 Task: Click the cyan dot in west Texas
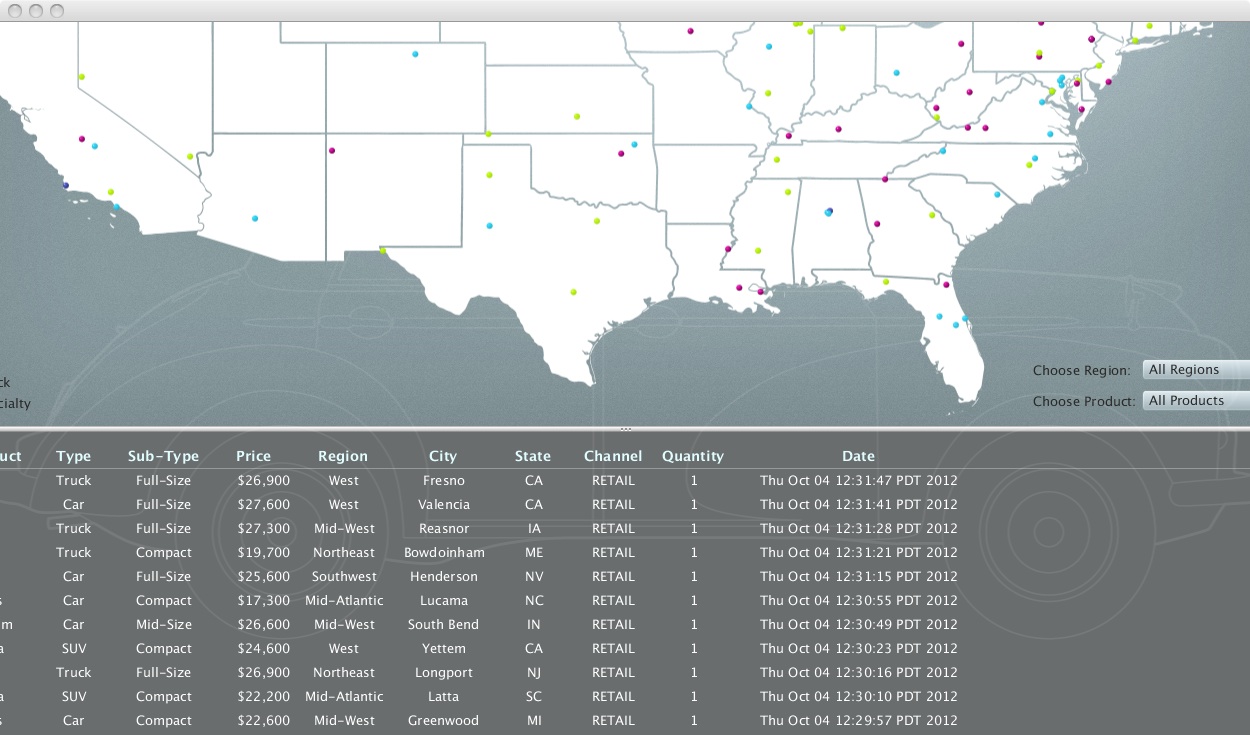pos(489,226)
